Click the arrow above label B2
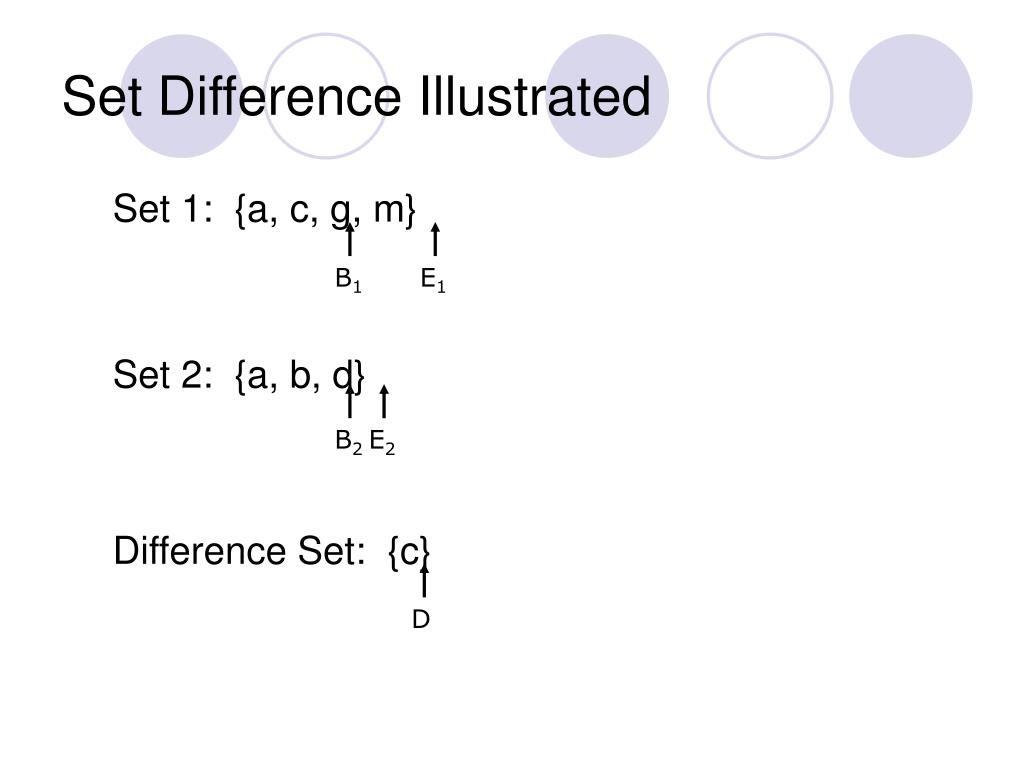Viewport: 1024px width, 768px height. [350, 402]
